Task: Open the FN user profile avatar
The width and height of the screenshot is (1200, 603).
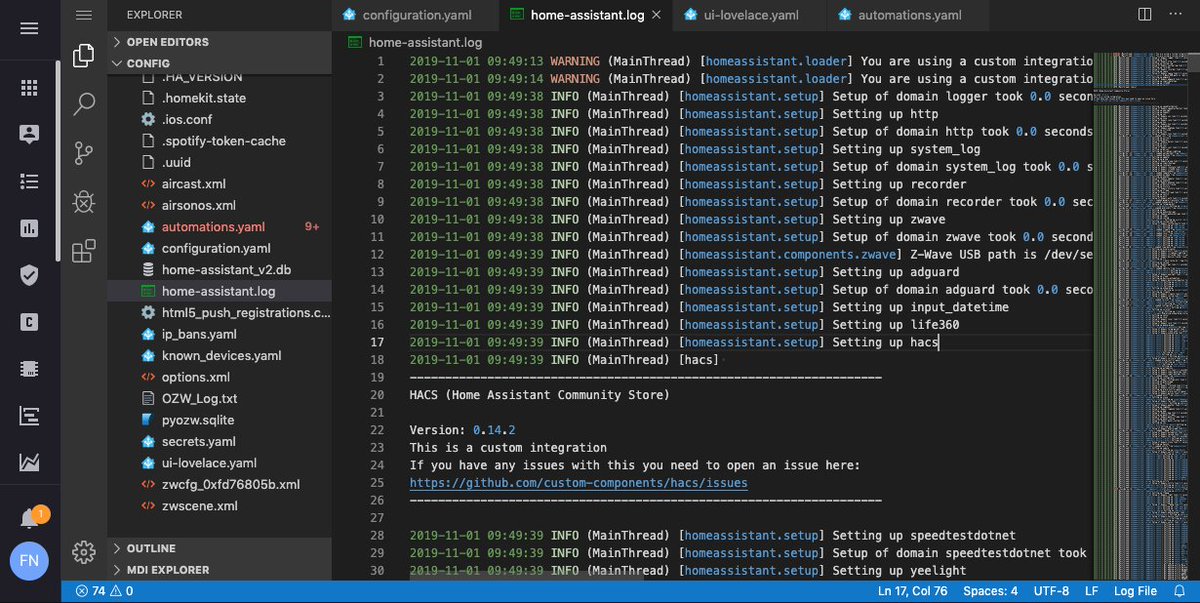Action: (29, 560)
